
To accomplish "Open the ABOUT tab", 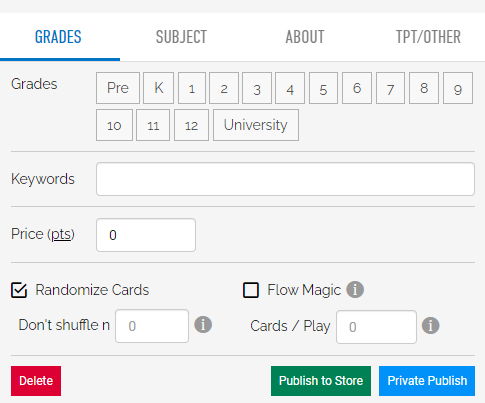I will [x=305, y=37].
